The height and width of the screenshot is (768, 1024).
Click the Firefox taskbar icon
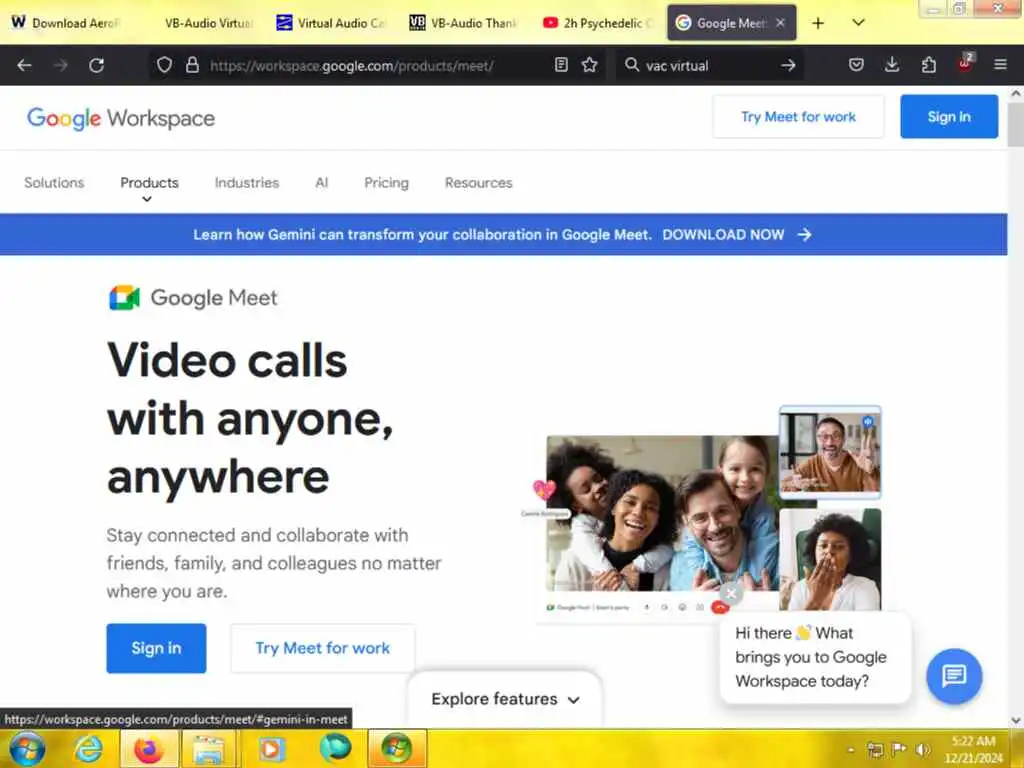pyautogui.click(x=149, y=749)
